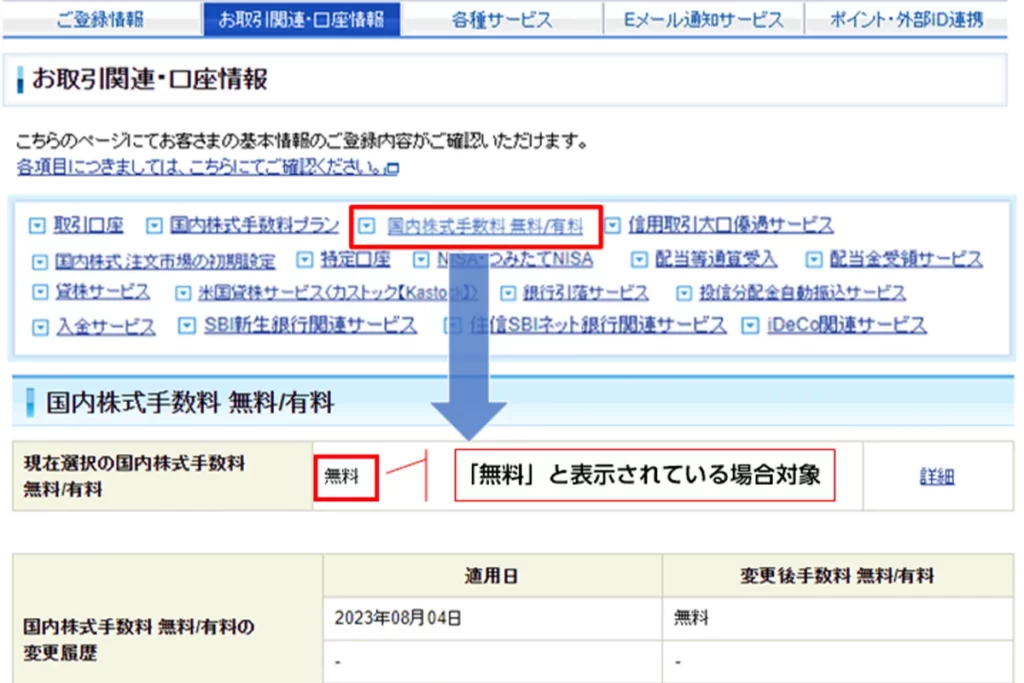Open the Eメール通知サービス tab
The width and height of the screenshot is (1024, 683).
702,18
